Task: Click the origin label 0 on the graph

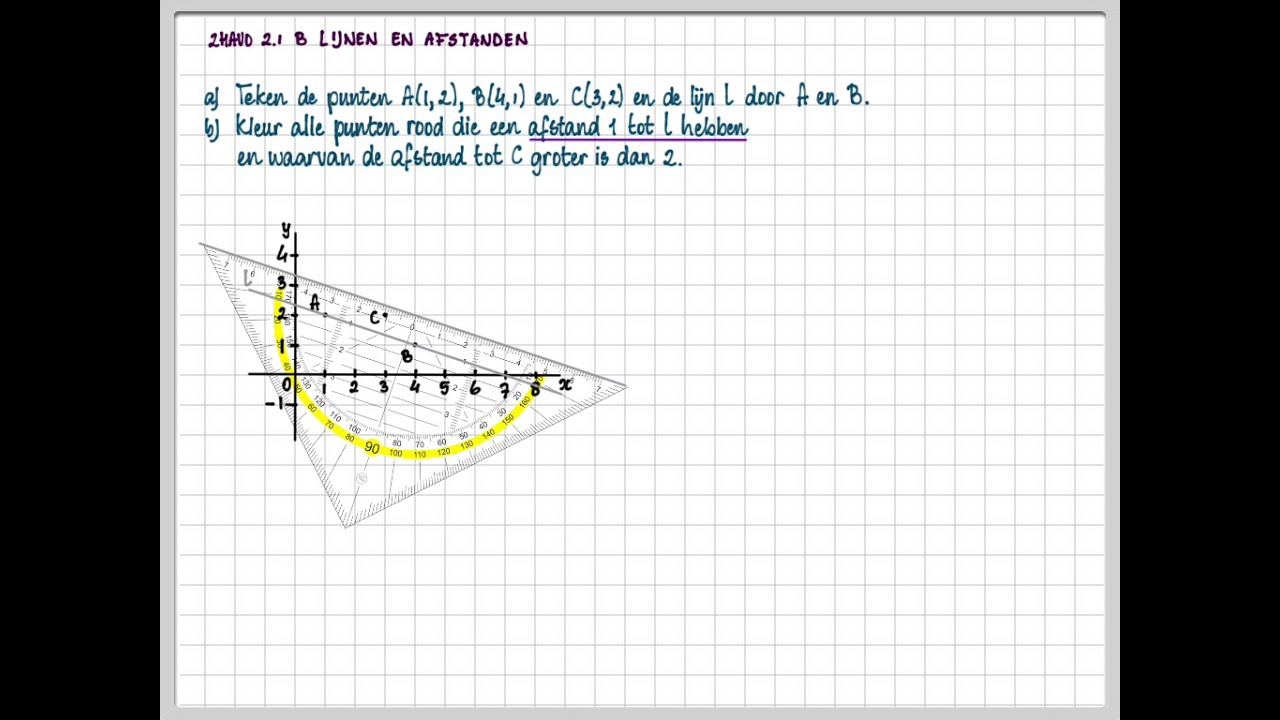Action: point(287,385)
